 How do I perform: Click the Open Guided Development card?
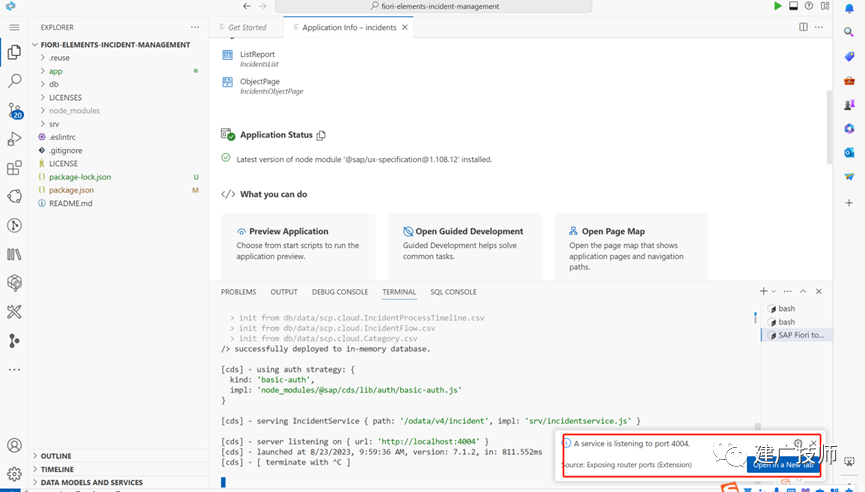(464, 247)
